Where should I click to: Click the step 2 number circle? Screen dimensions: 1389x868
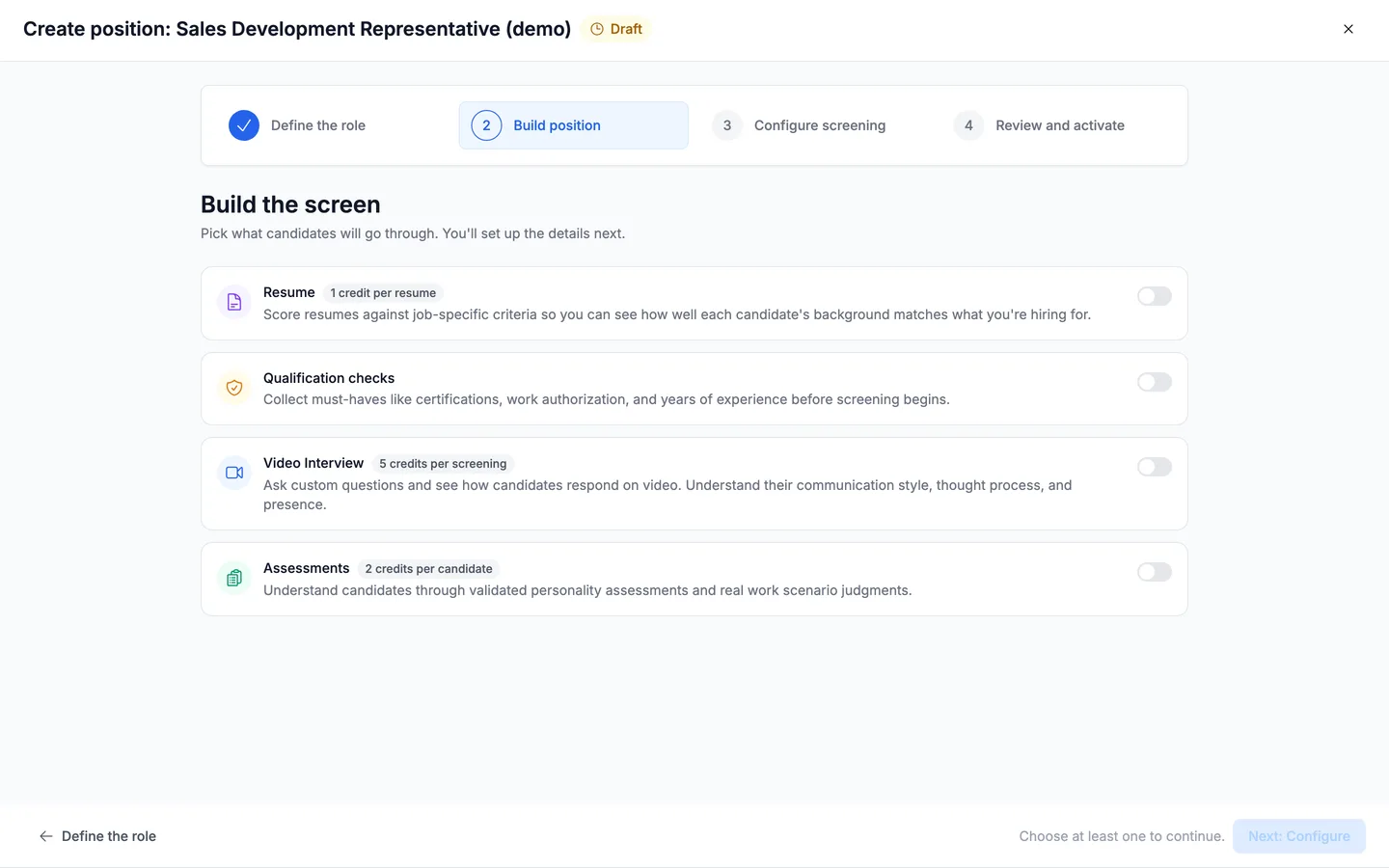click(486, 125)
